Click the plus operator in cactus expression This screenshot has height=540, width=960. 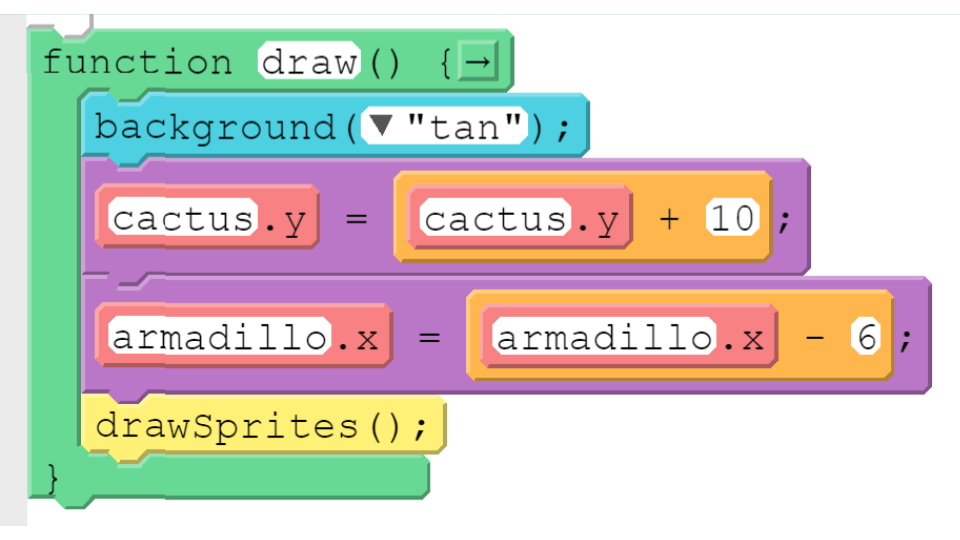coord(669,219)
